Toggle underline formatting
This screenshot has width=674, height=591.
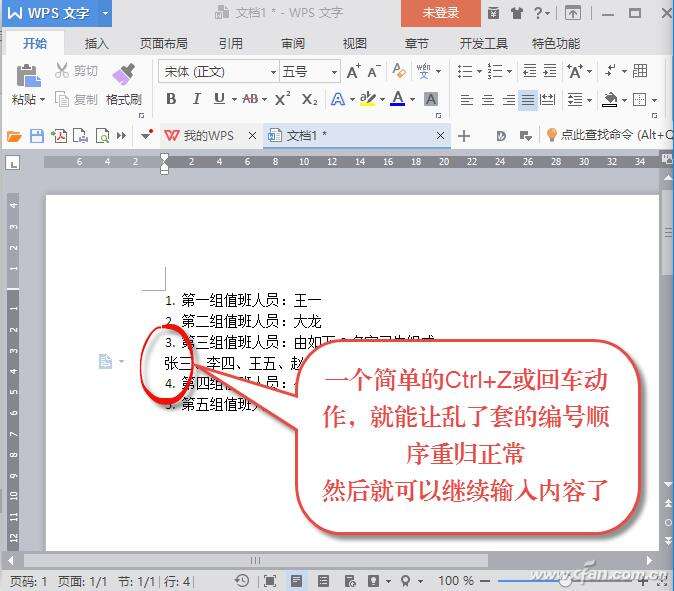[x=220, y=99]
